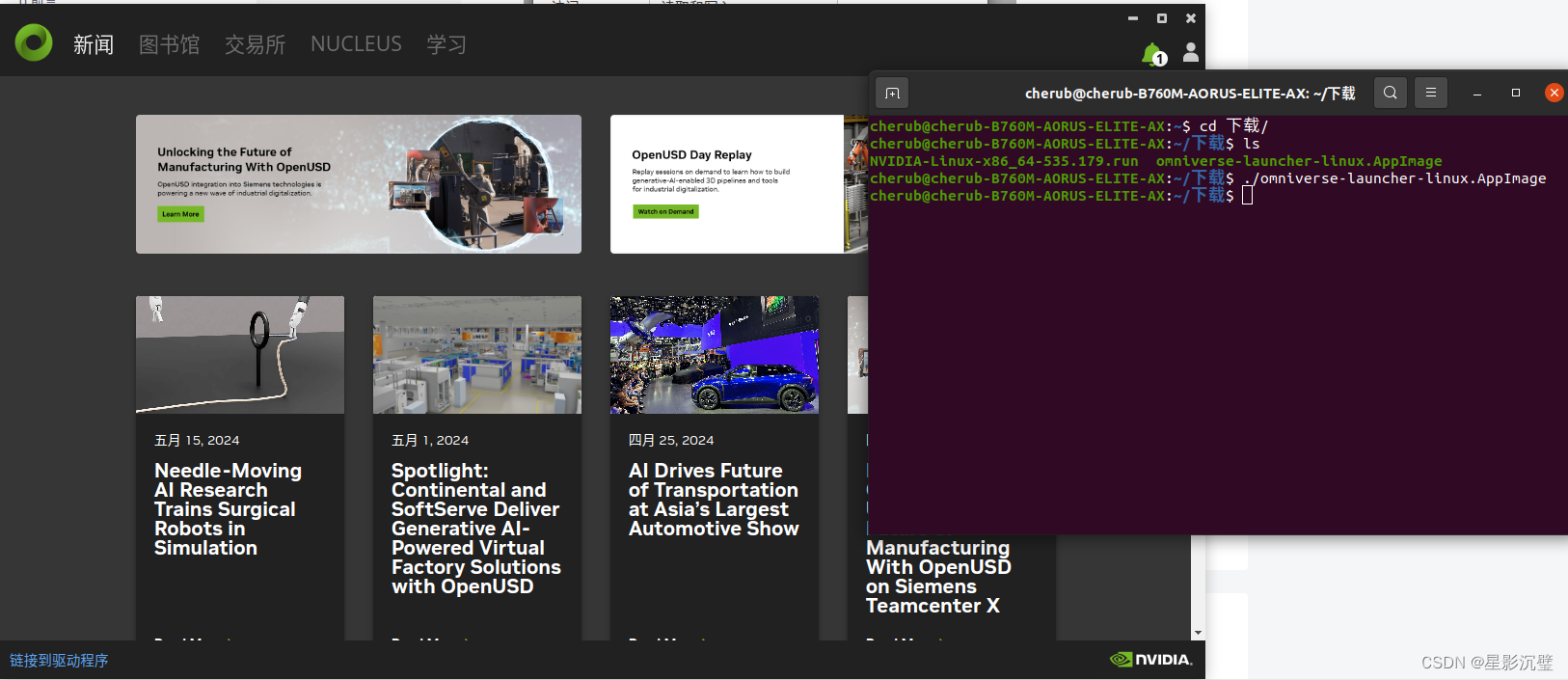1568x680 pixels.
Task: Click the 五月 1, 2024 date text
Action: 430,440
